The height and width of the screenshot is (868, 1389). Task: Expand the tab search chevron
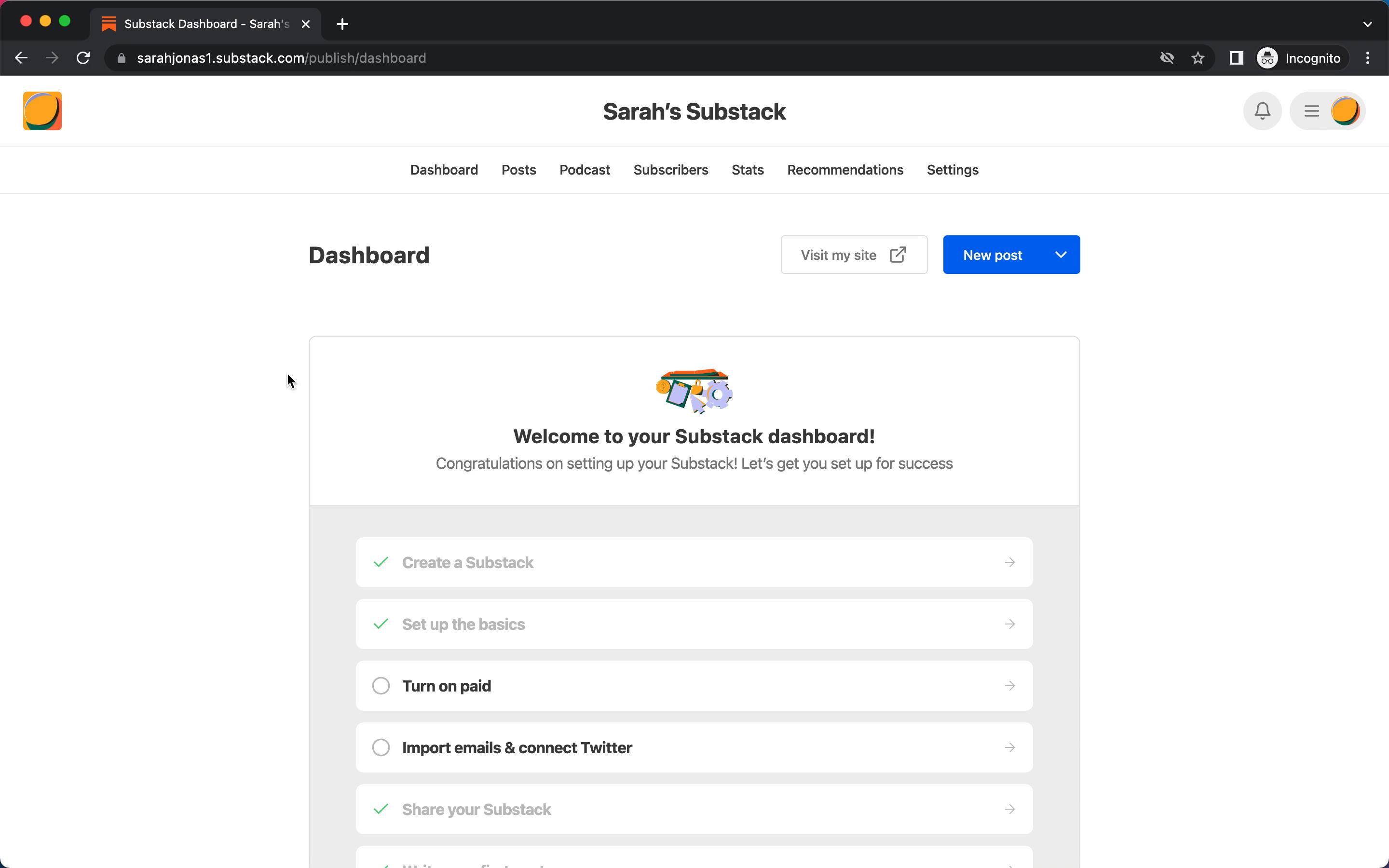coord(1367,24)
